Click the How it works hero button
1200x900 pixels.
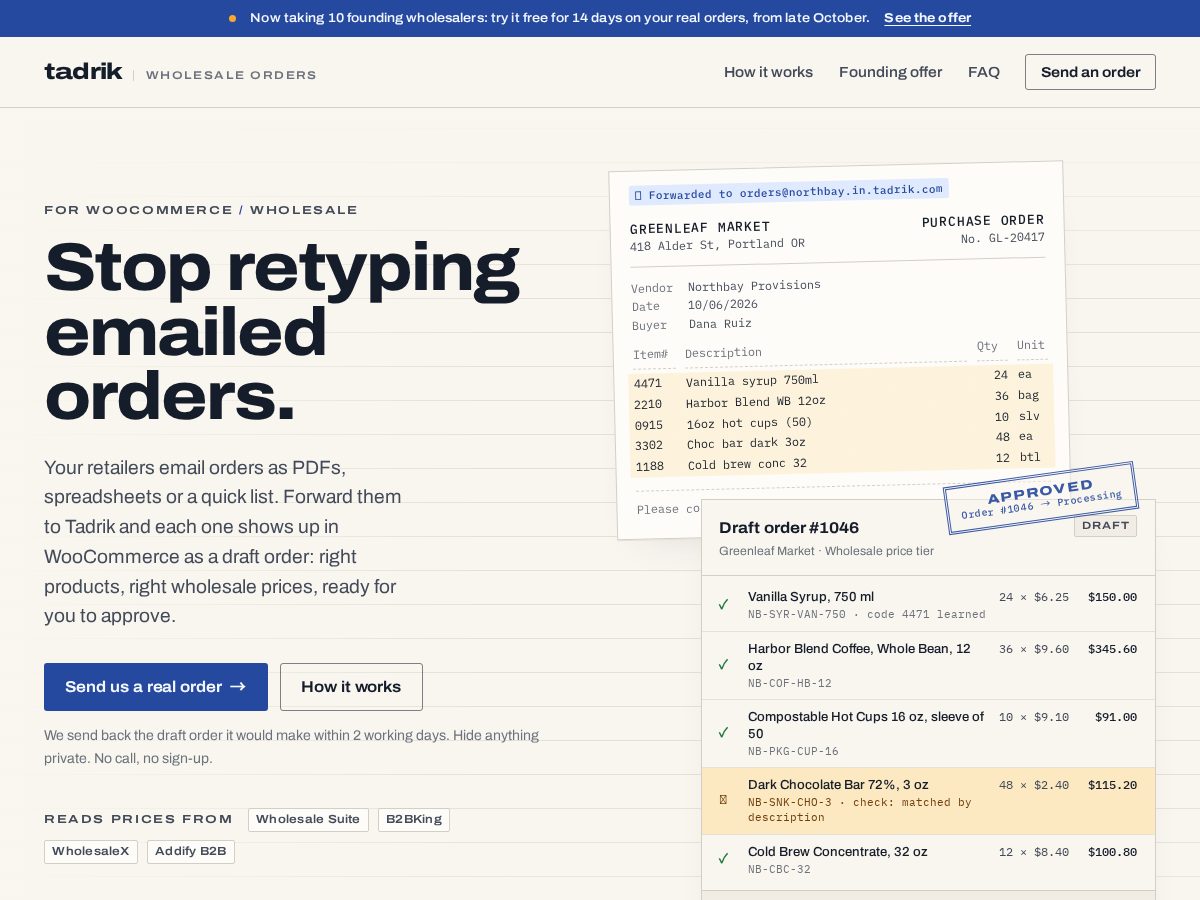pyautogui.click(x=351, y=687)
